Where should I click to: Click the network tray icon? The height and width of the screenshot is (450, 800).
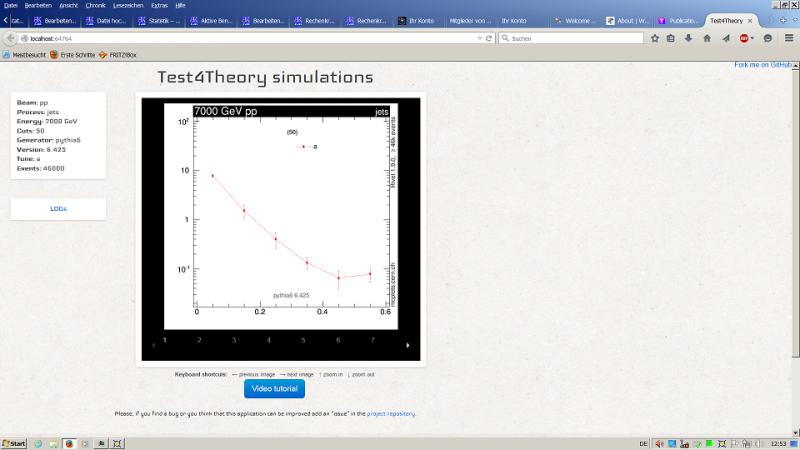tap(747, 444)
